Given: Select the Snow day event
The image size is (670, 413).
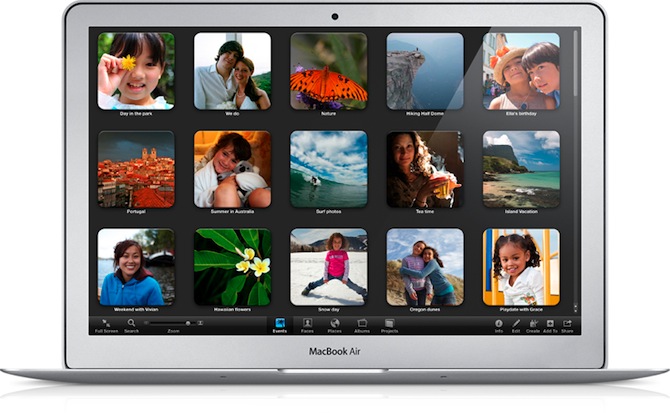Looking at the screenshot, I should click(x=329, y=267).
